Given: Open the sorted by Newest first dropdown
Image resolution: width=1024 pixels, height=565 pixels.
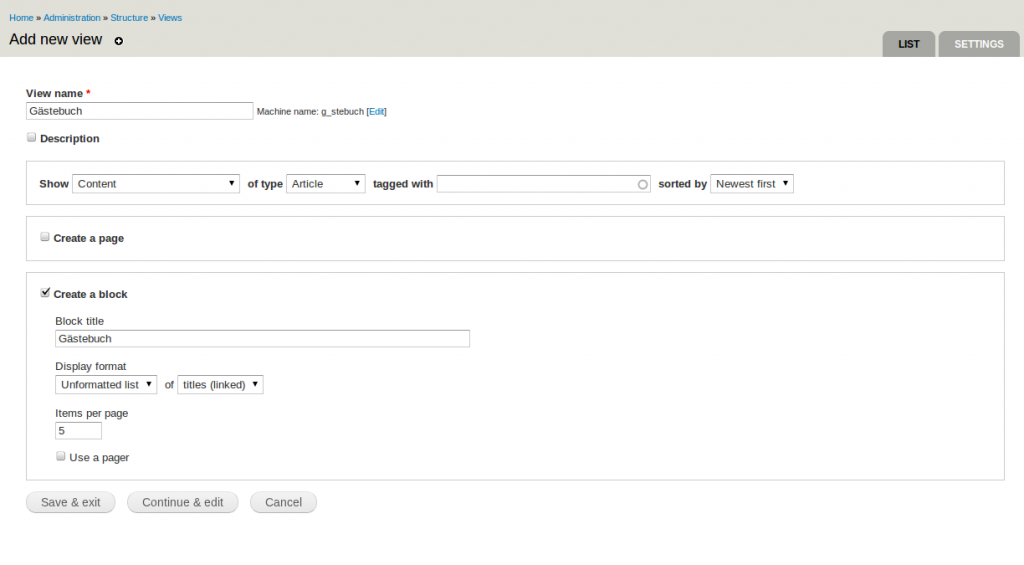Looking at the screenshot, I should (x=752, y=184).
